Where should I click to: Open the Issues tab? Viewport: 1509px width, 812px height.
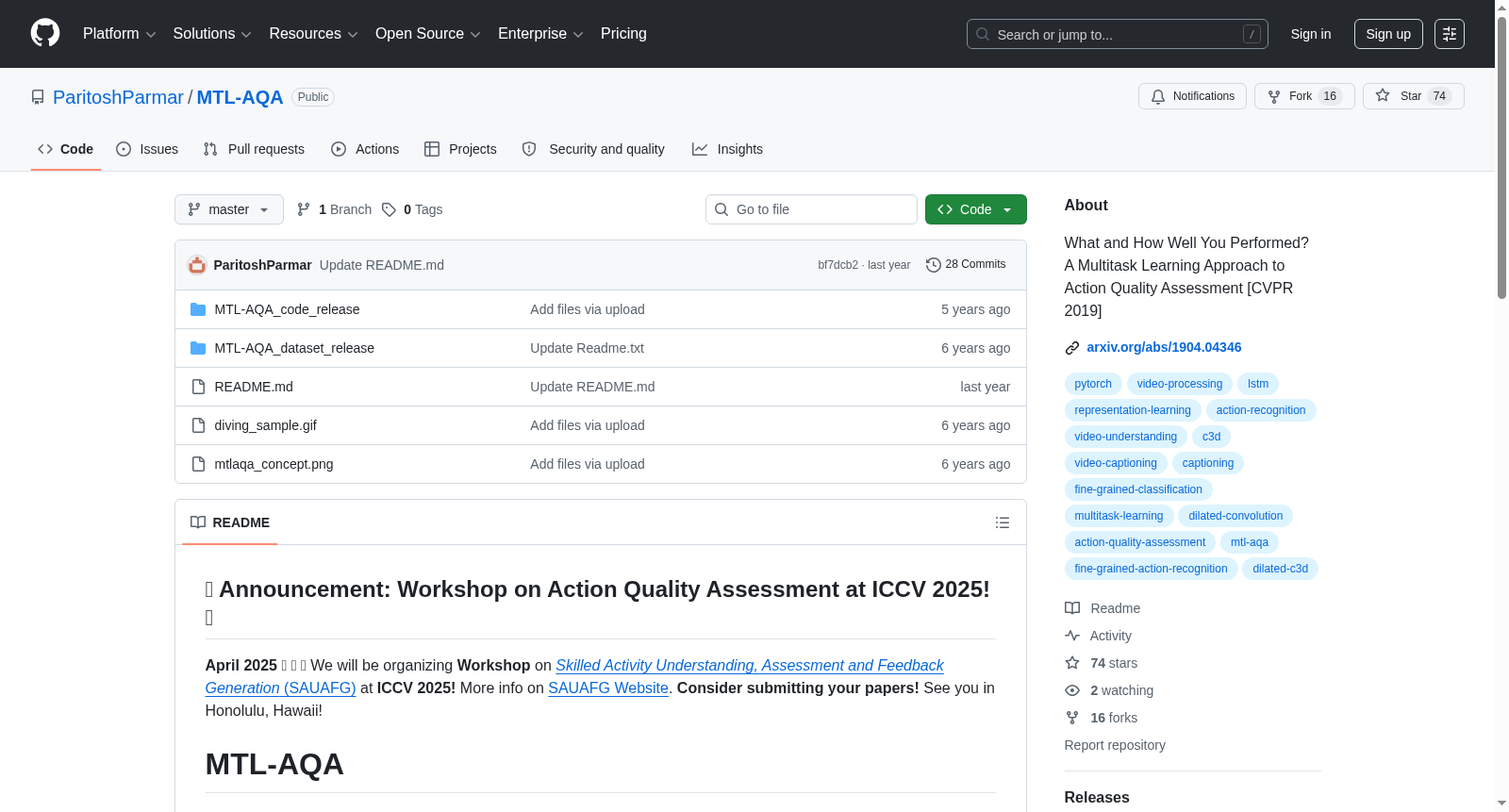click(147, 149)
